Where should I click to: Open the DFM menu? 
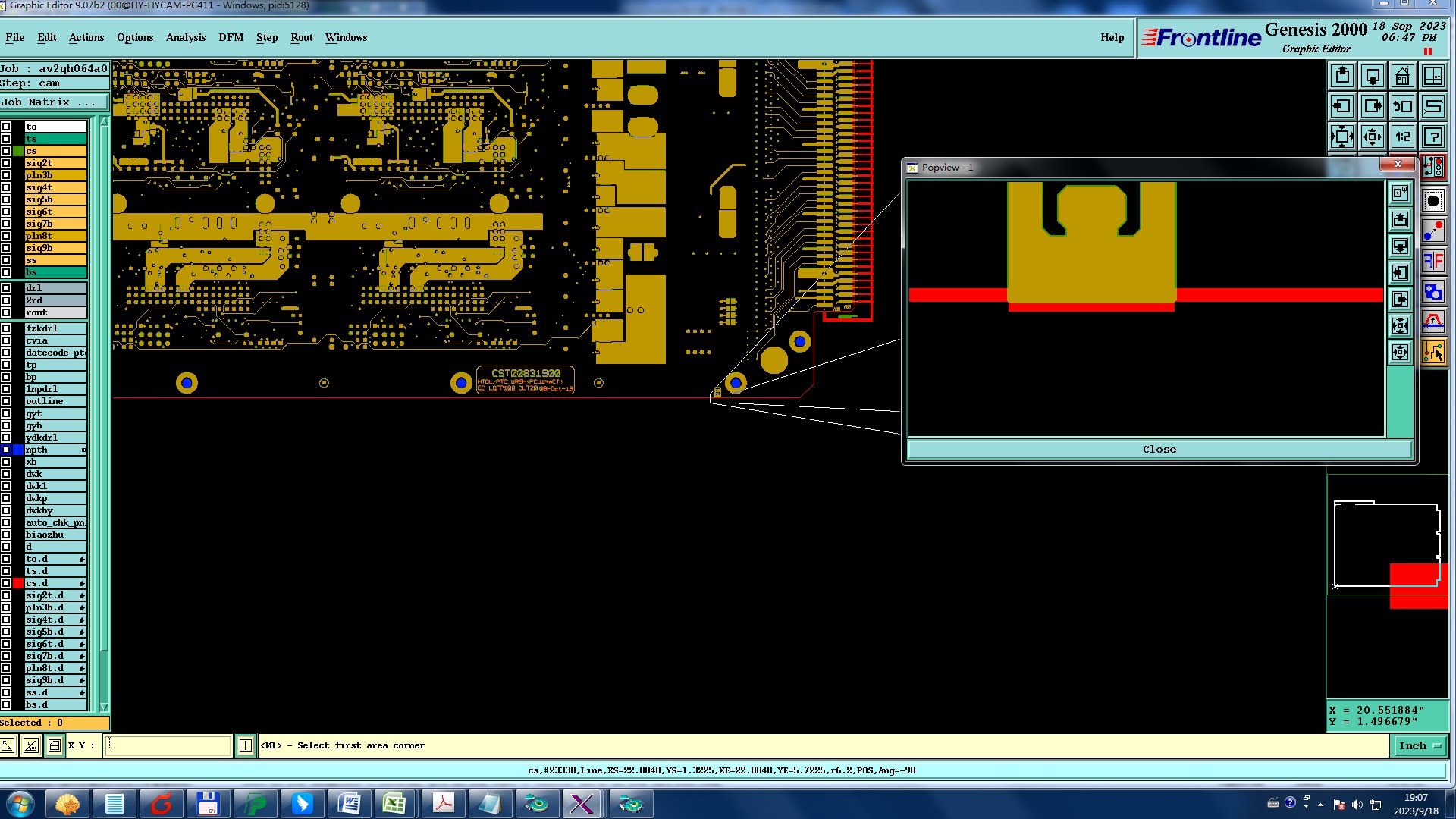(x=231, y=37)
